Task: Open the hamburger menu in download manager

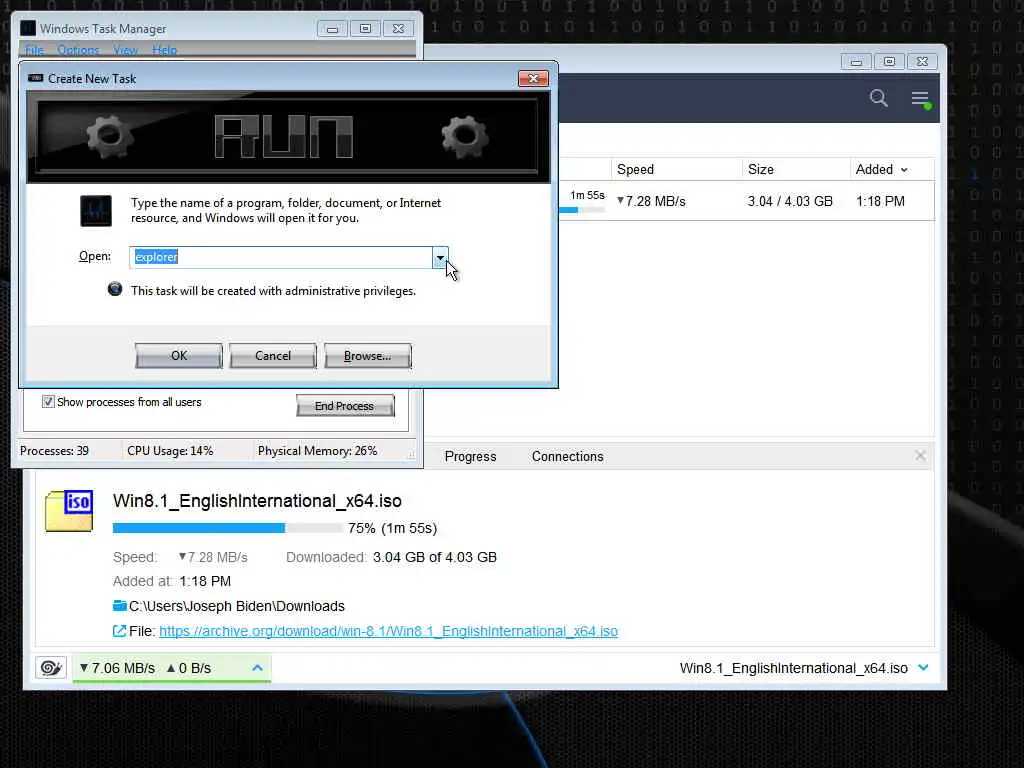Action: 920,99
